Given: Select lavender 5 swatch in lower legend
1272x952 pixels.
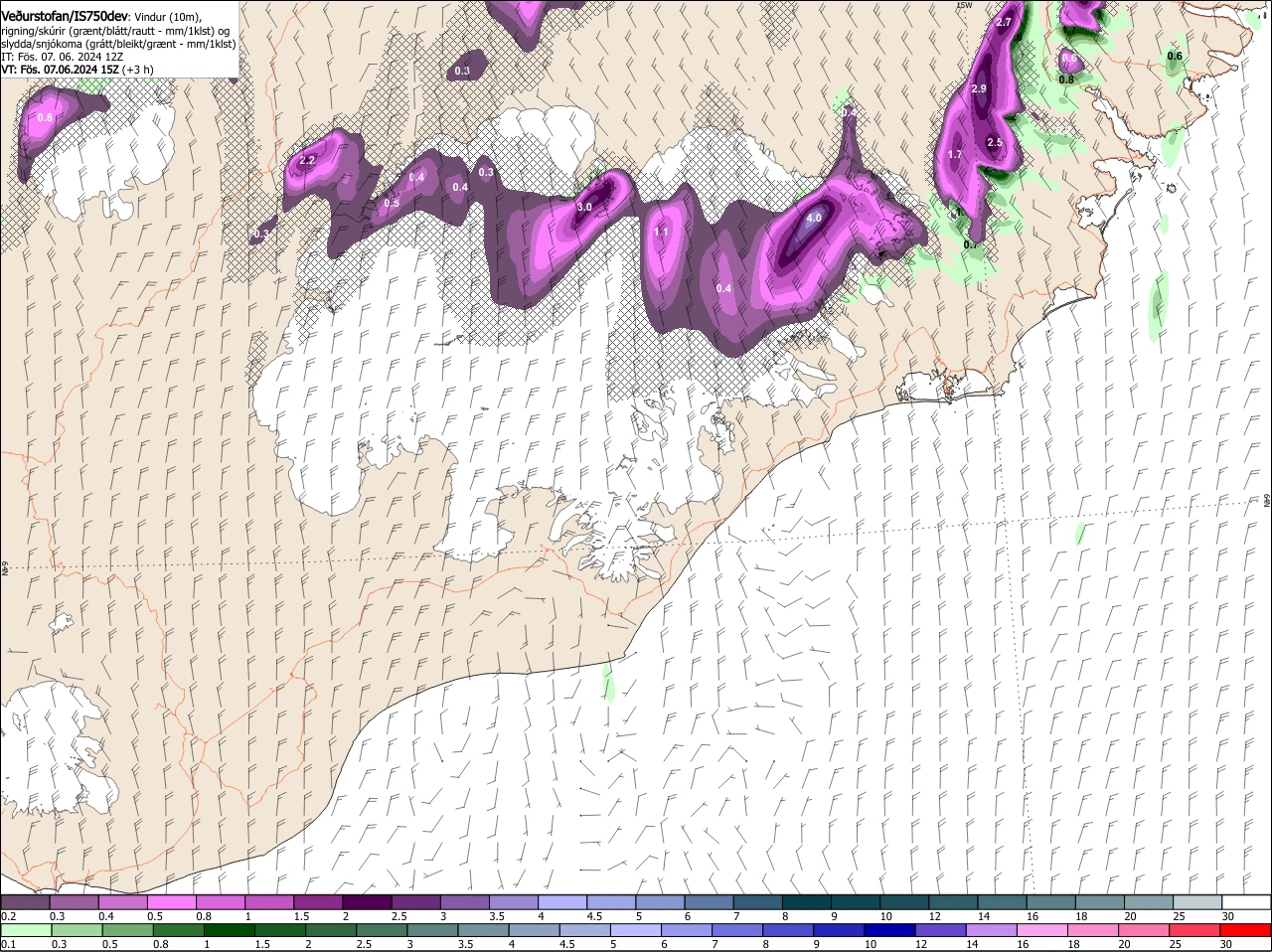Looking at the screenshot, I should (636, 930).
